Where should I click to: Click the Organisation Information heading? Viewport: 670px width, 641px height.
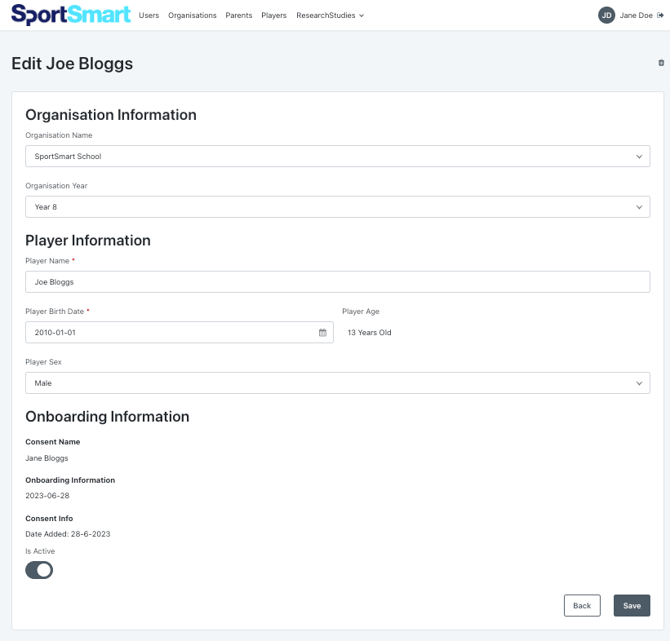pyautogui.click(x=111, y=115)
